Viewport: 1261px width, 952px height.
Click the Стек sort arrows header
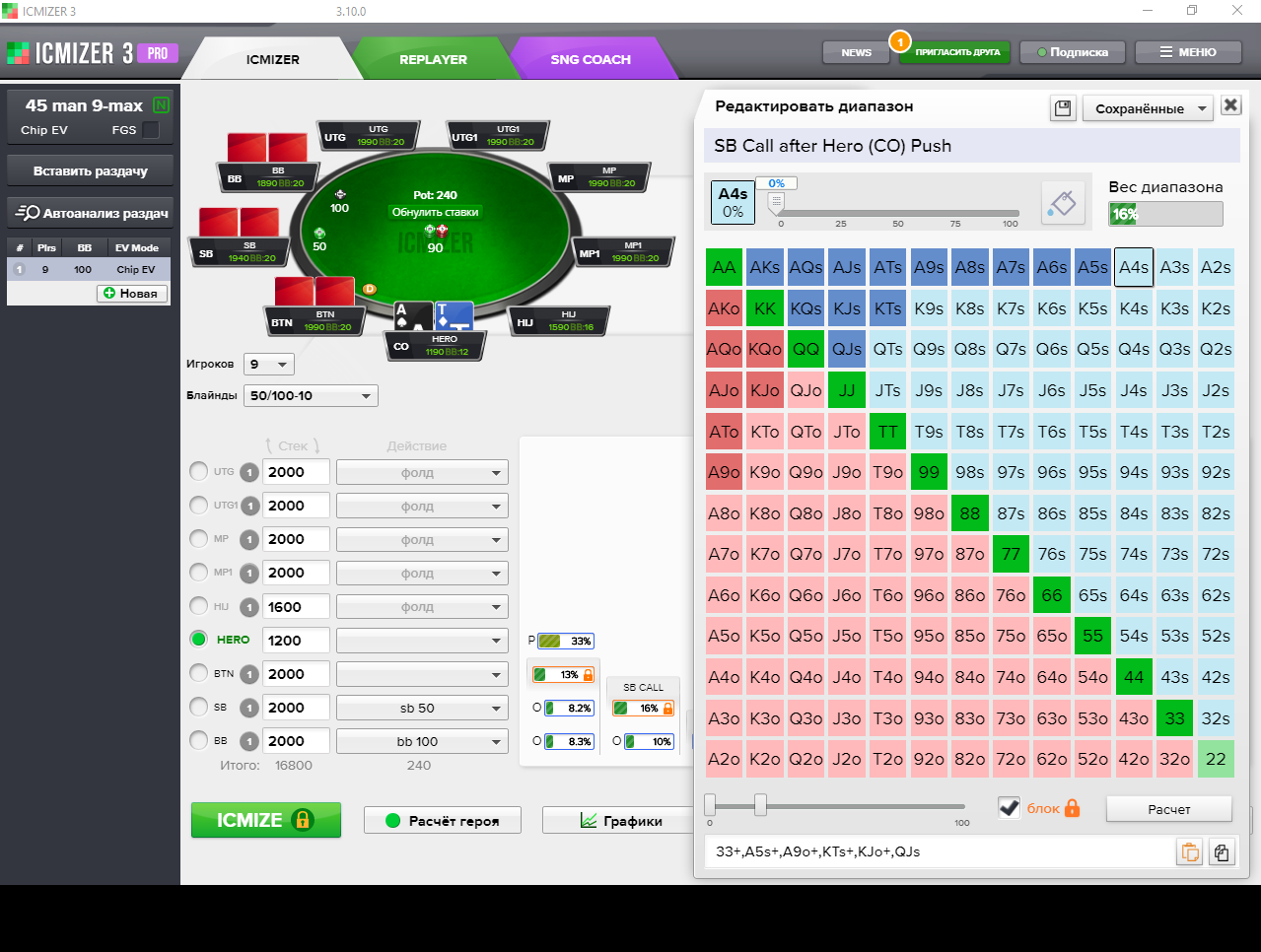tap(293, 445)
